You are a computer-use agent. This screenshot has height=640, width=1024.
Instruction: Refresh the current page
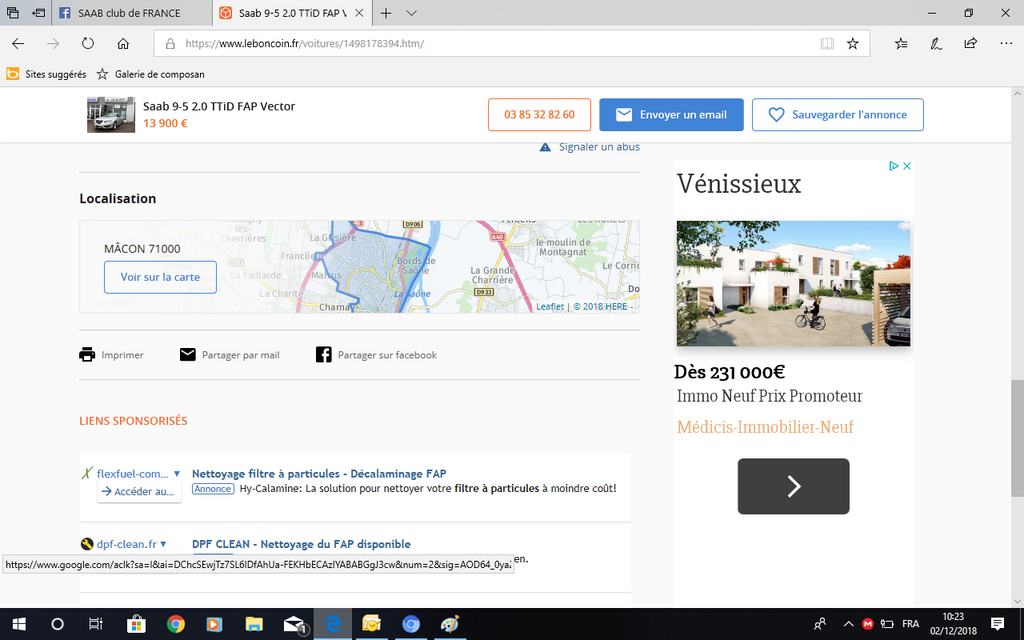point(88,44)
